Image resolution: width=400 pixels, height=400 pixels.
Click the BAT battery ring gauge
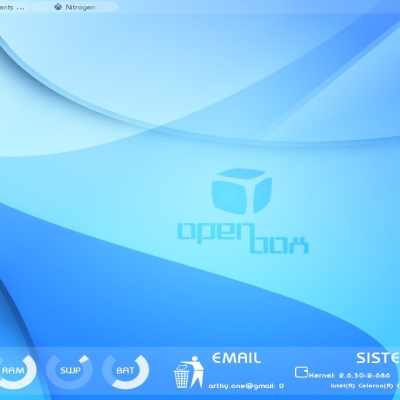point(126,372)
